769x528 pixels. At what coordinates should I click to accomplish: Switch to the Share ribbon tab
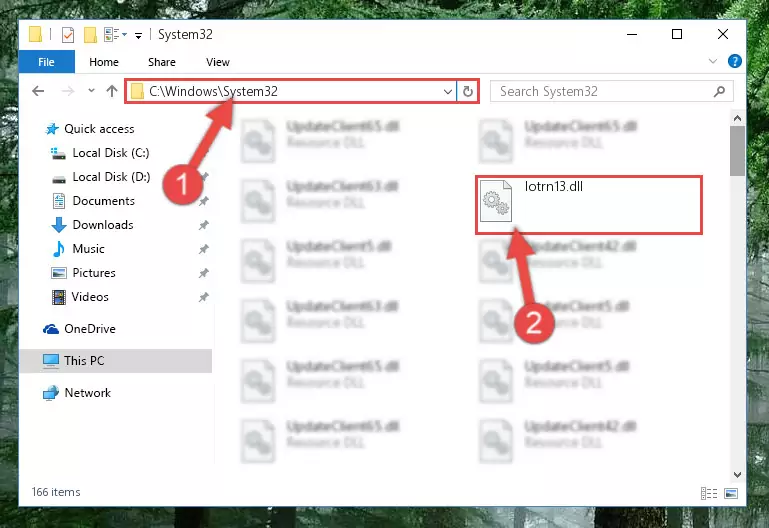(x=162, y=62)
